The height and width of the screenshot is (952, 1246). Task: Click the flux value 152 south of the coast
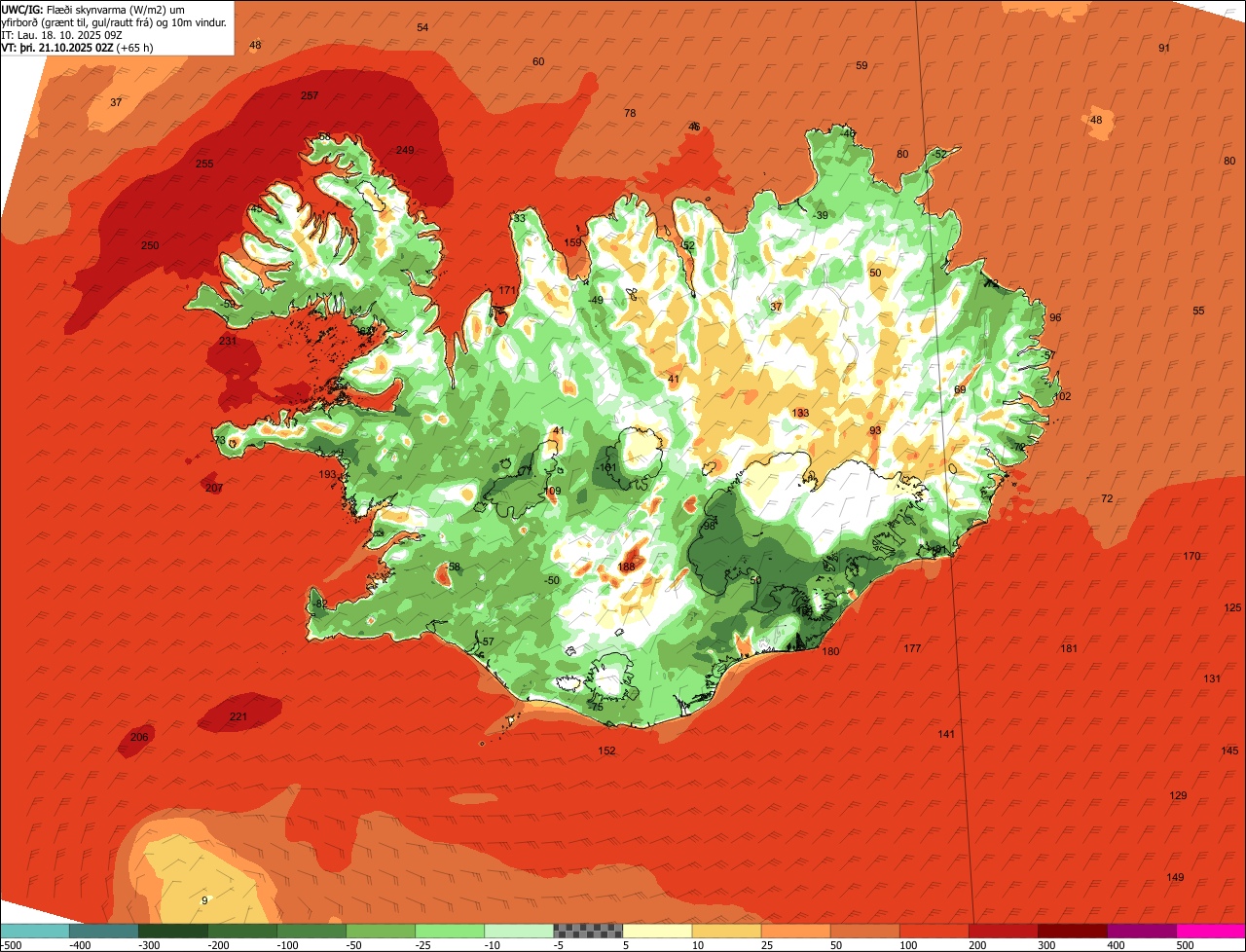606,751
